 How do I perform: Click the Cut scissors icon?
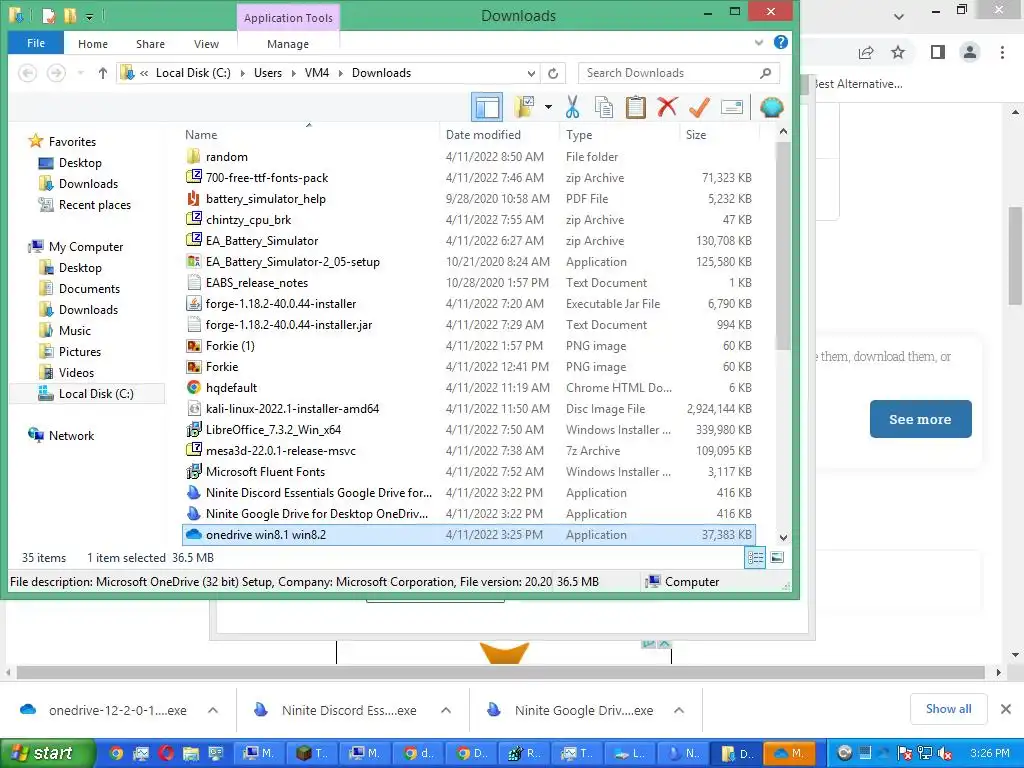573,107
